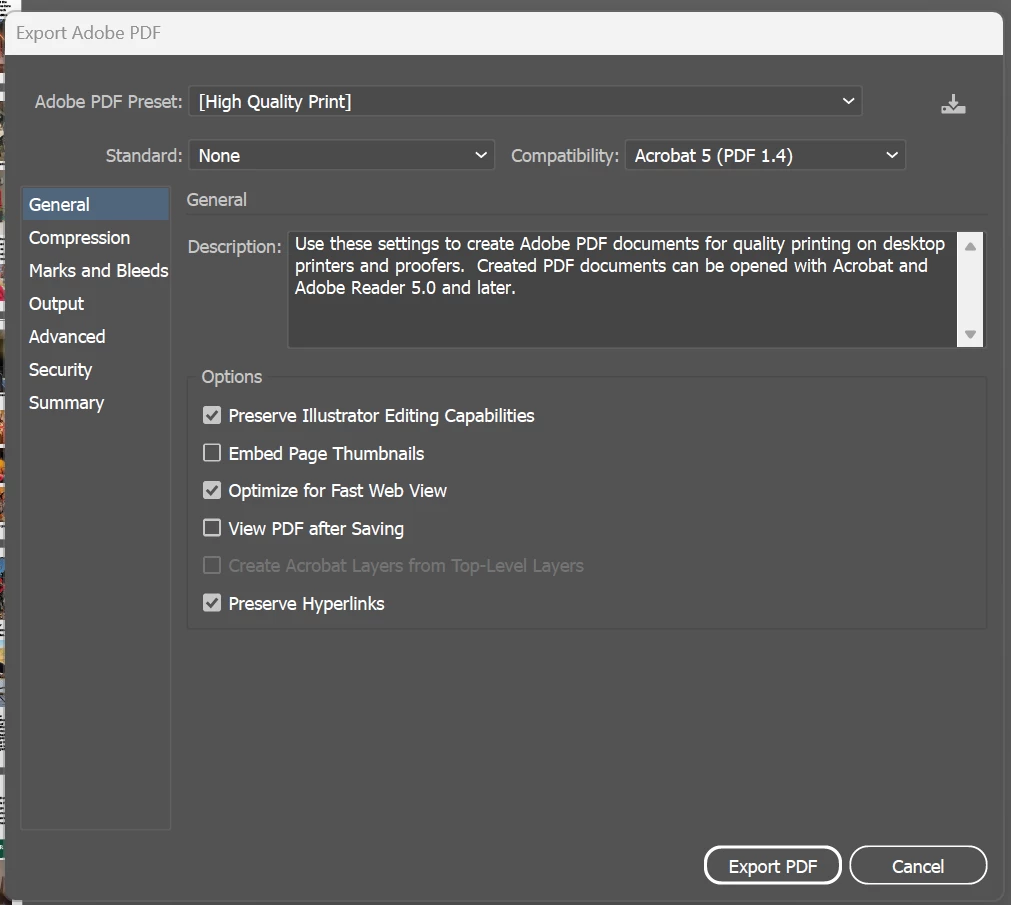
Task: Click the description scrollbar down arrow
Action: 970,334
